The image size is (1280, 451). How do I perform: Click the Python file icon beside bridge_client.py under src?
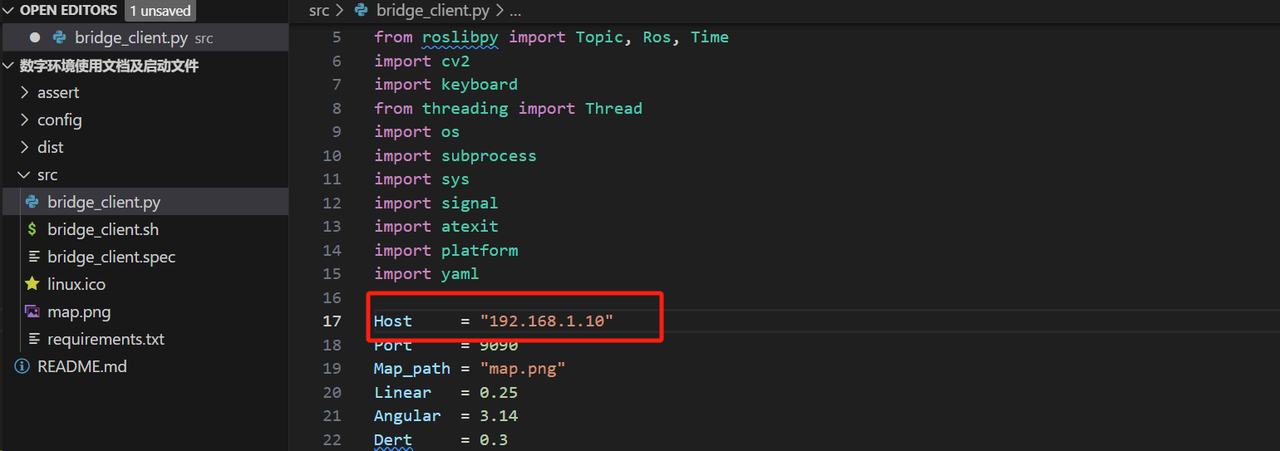click(x=33, y=202)
